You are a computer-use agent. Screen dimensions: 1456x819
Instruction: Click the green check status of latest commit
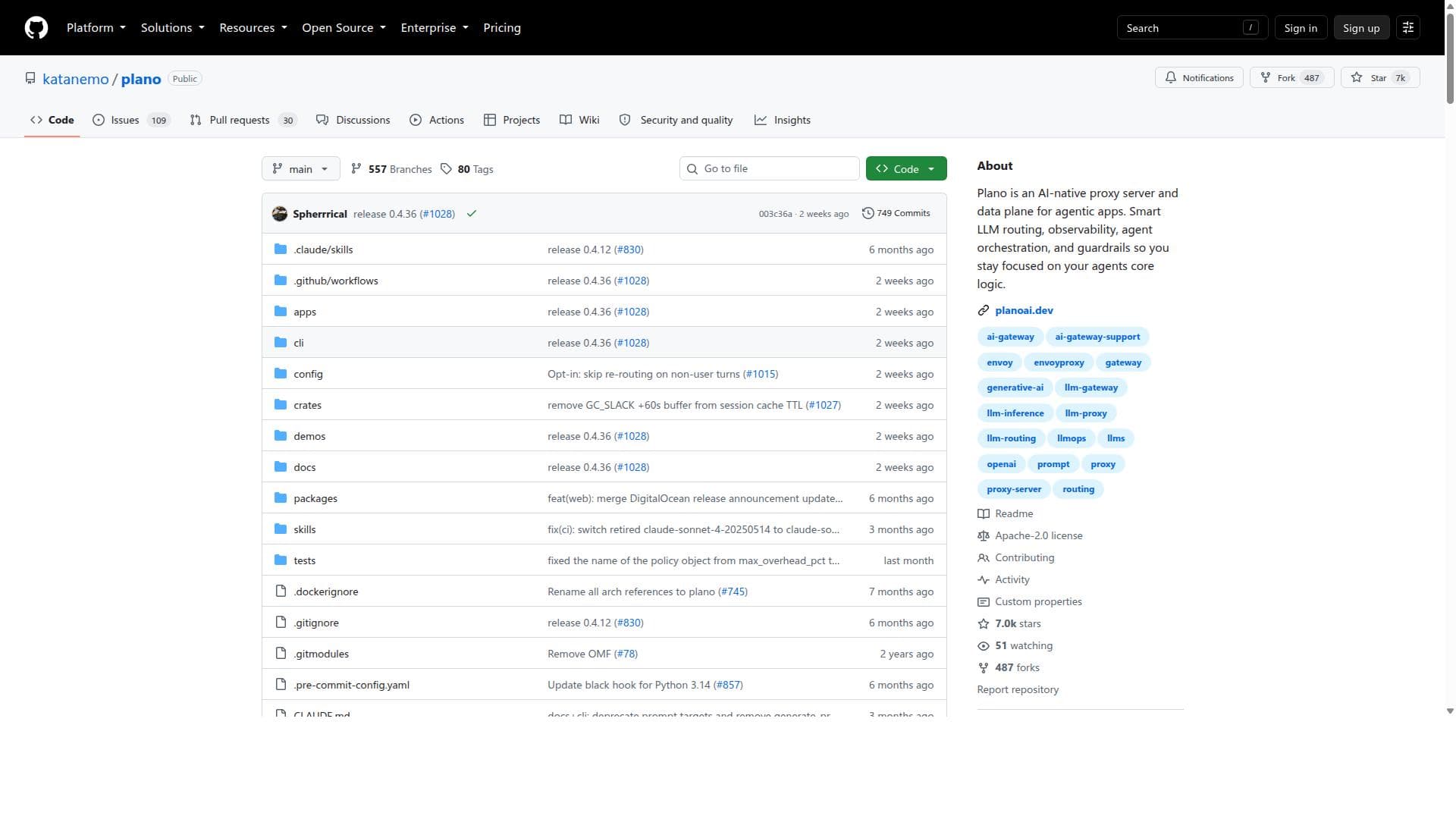[472, 214]
